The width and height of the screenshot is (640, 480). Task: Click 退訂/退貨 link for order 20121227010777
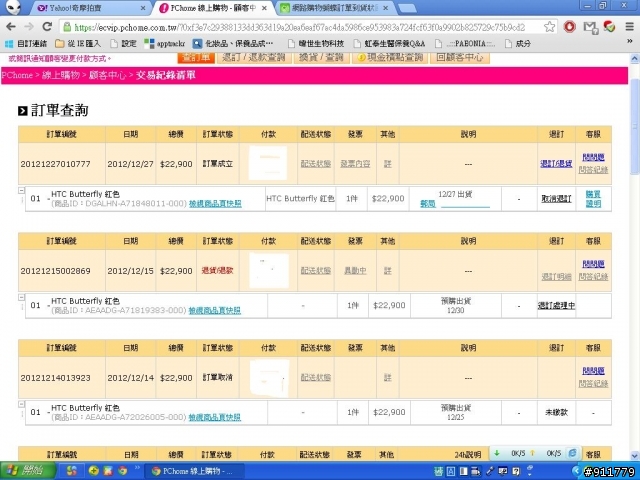click(556, 164)
